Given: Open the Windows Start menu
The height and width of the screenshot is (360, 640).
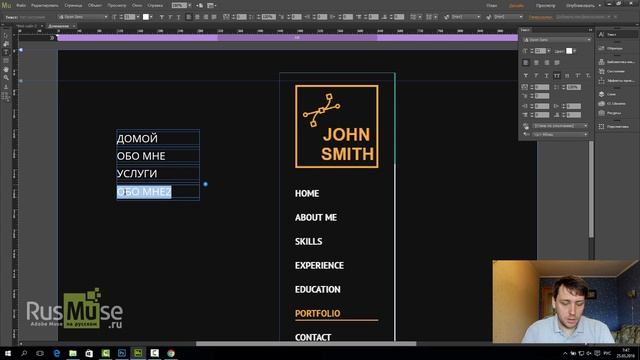Looking at the screenshot, I should 8,353.
